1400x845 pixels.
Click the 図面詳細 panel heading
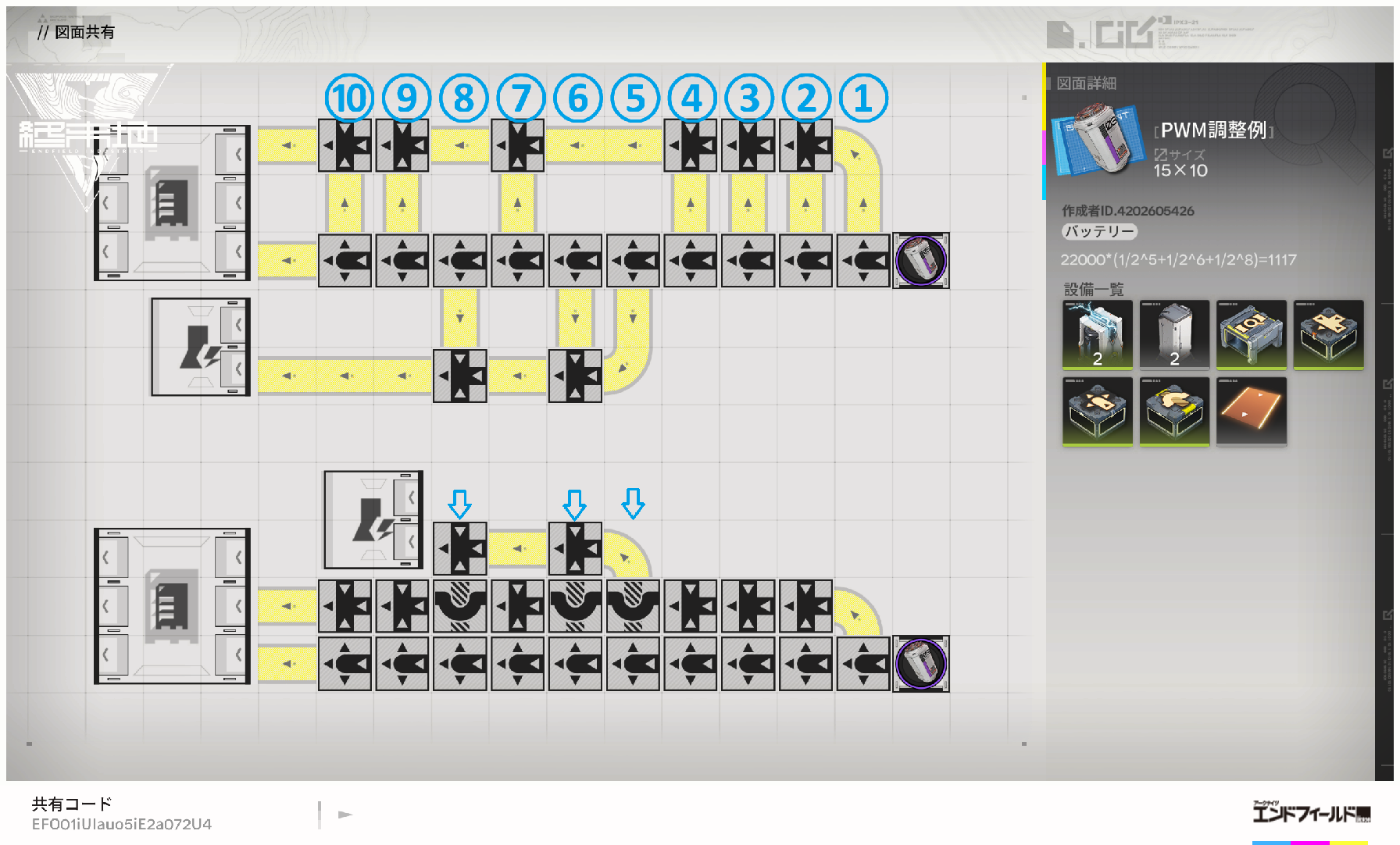click(1086, 83)
